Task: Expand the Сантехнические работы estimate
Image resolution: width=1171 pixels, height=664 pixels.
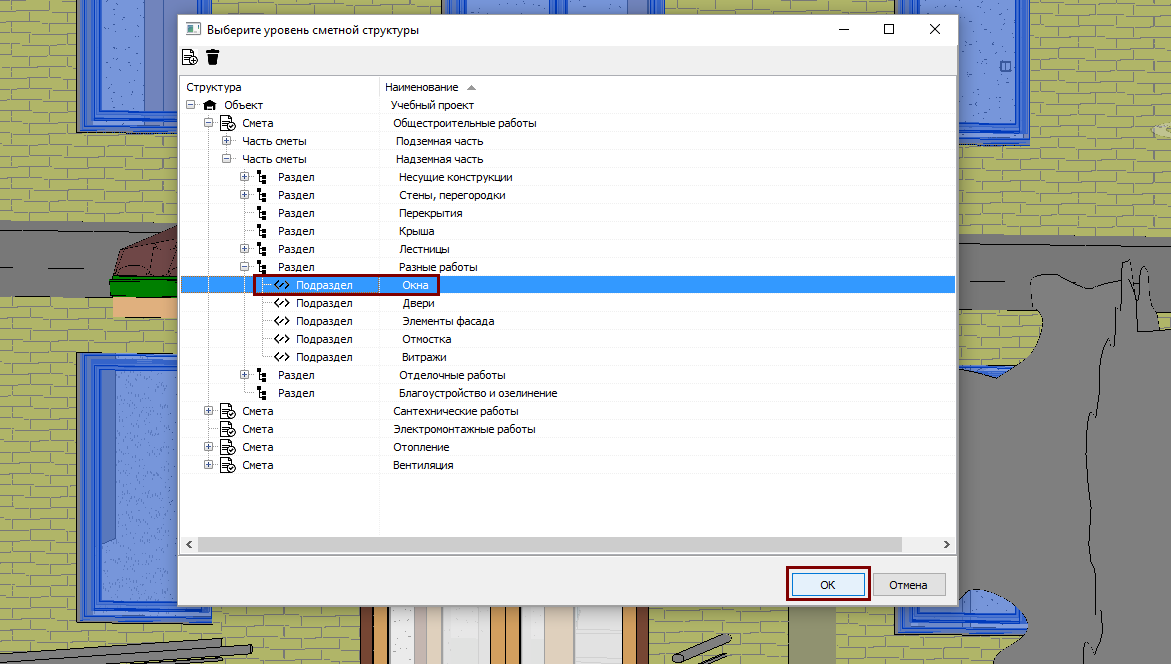Action: click(208, 411)
